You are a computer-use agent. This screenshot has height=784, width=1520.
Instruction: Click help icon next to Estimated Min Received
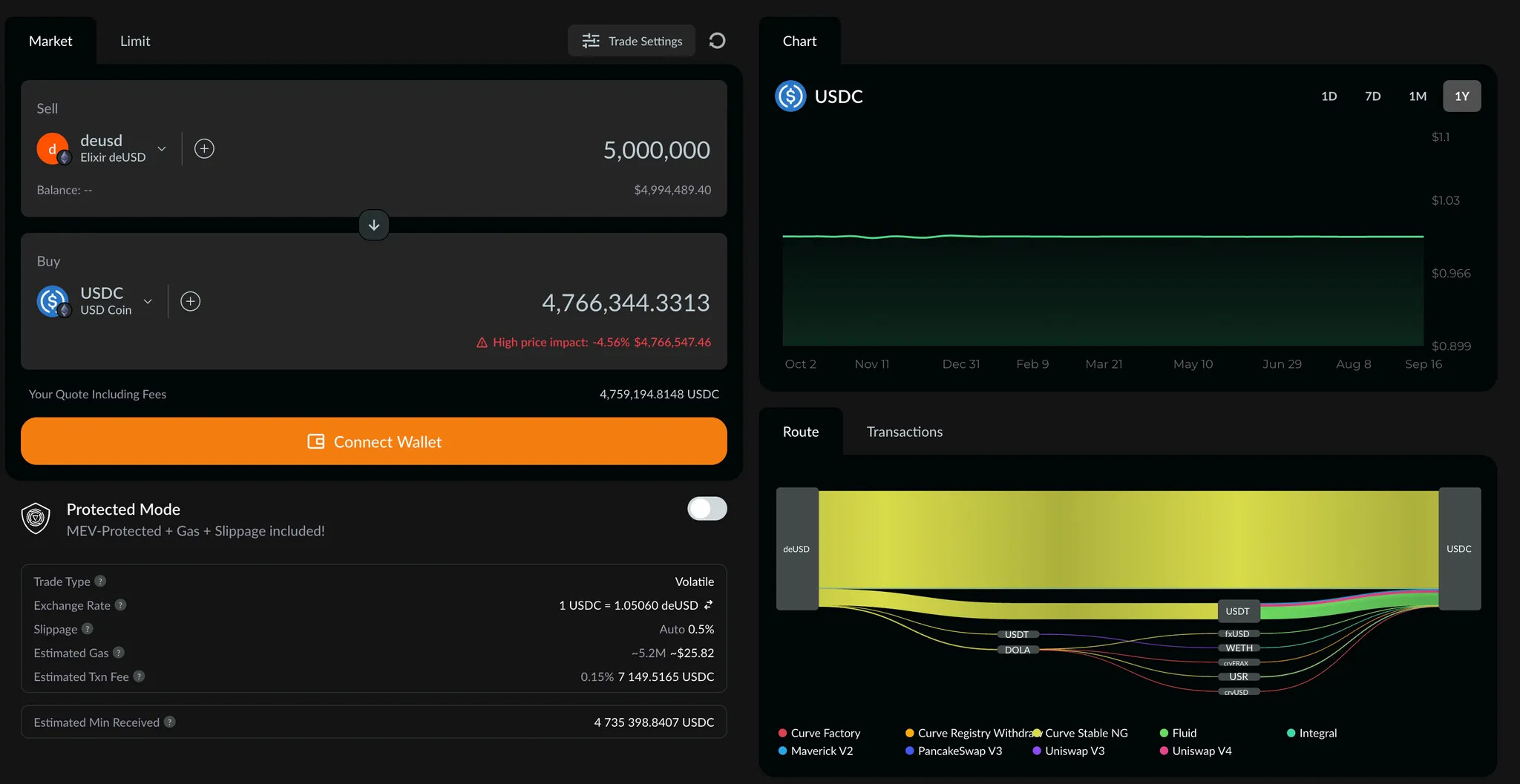pos(170,722)
